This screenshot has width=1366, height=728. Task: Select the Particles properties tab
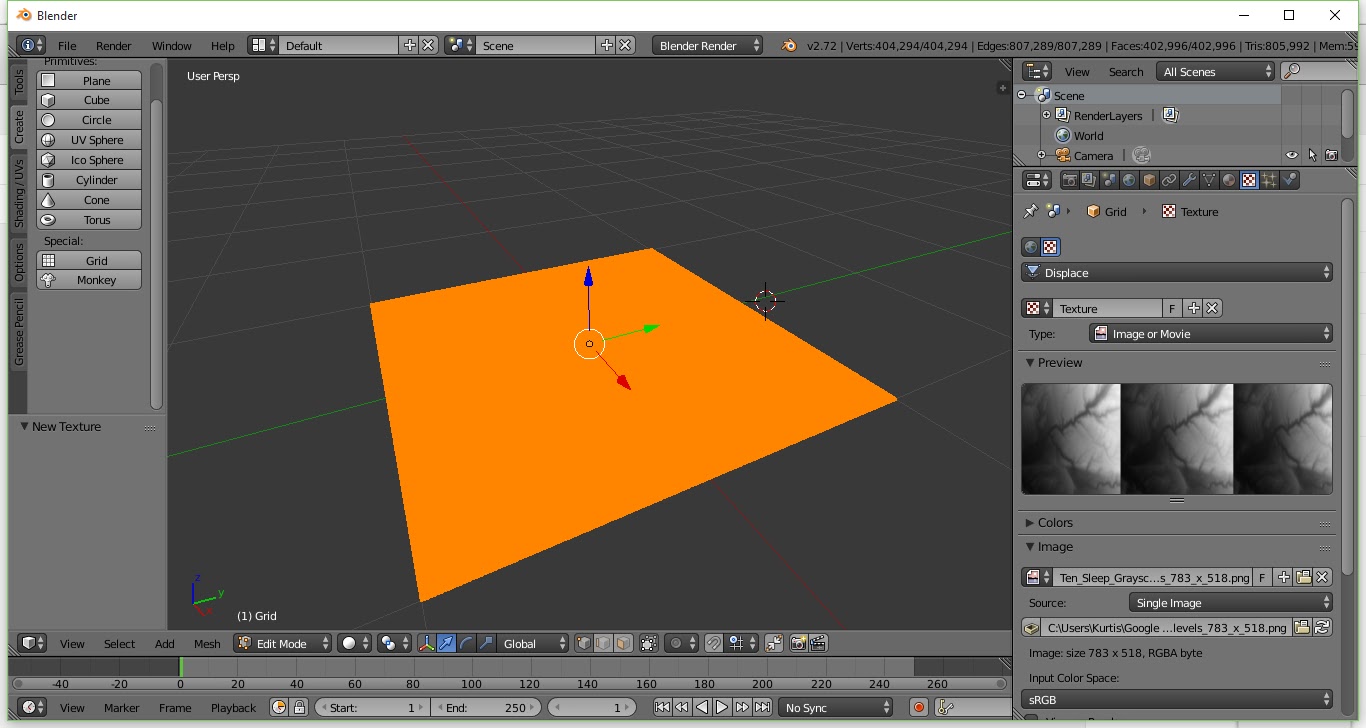click(x=1270, y=179)
